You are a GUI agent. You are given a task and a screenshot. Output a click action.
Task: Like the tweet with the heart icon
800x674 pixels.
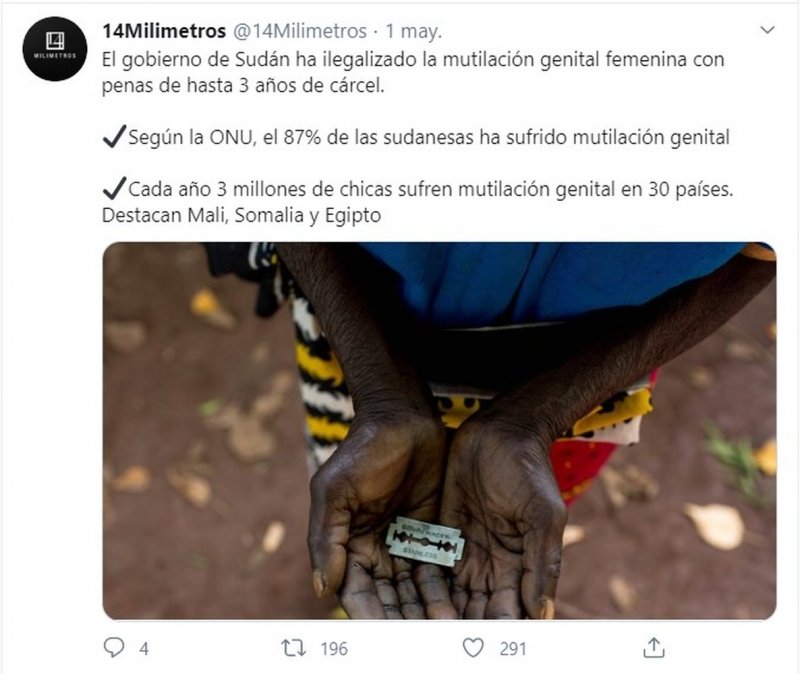coord(472,648)
